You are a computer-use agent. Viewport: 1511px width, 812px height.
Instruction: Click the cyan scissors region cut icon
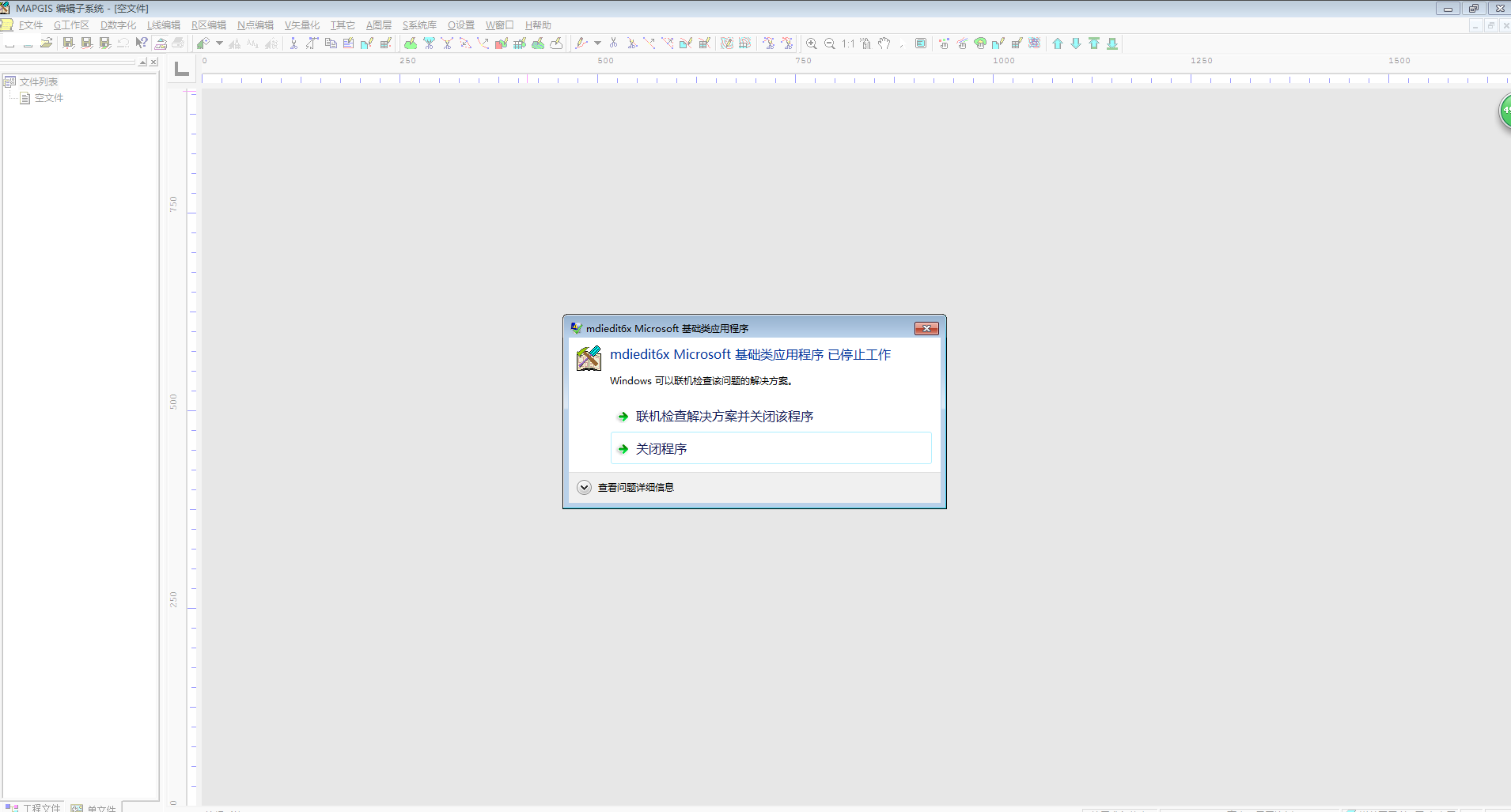pos(429,43)
